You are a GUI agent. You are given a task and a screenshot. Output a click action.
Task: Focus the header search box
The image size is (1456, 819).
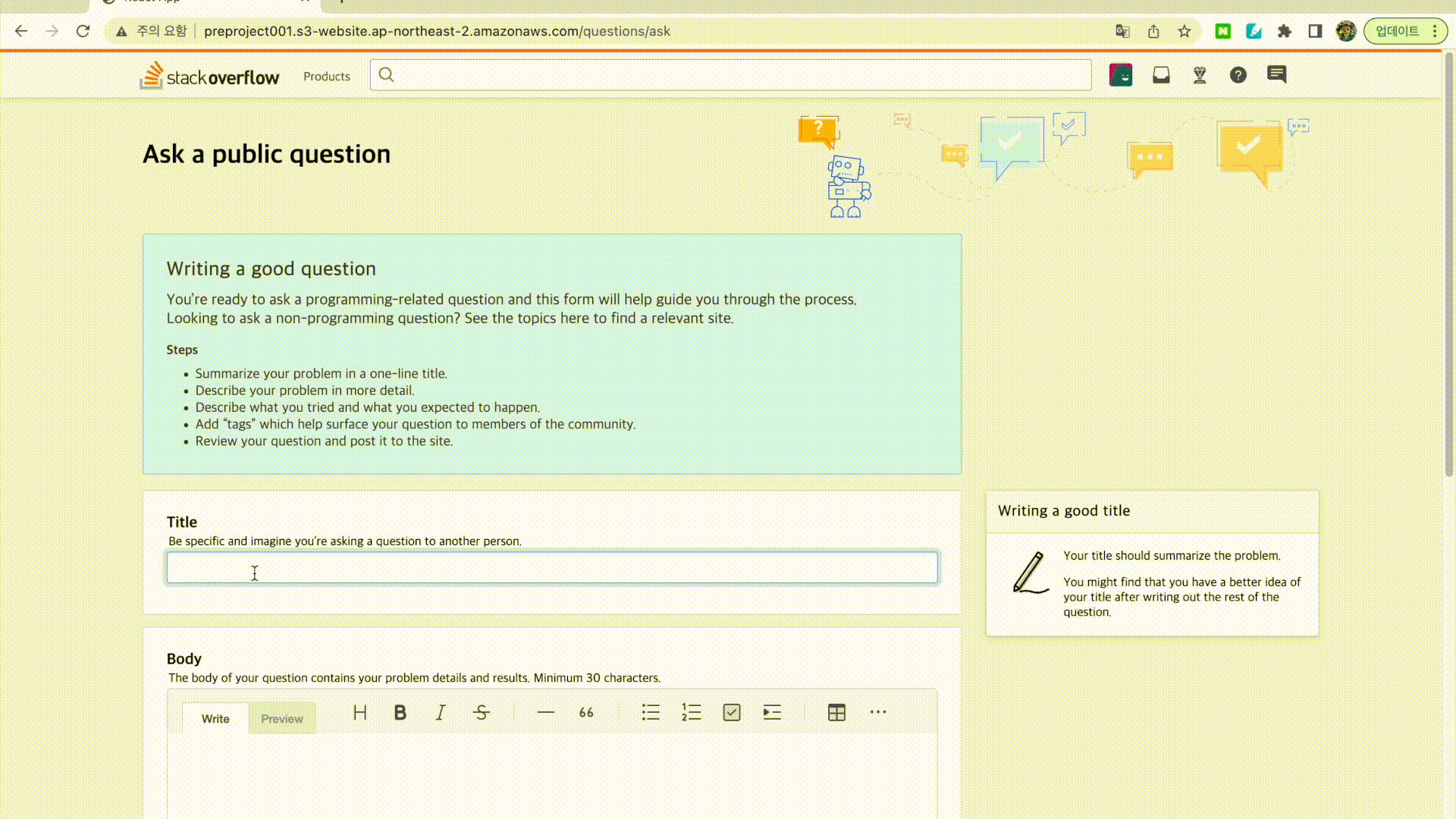(731, 75)
